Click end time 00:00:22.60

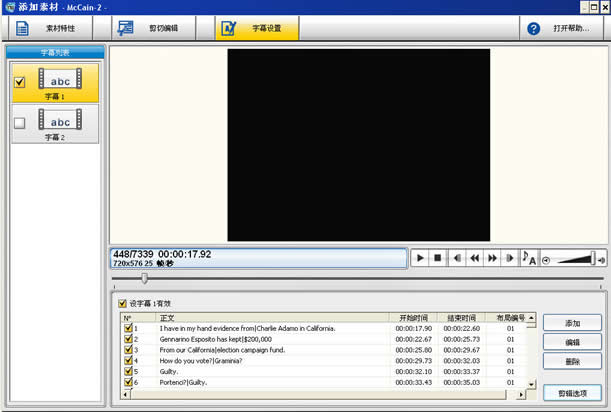pyautogui.click(x=461, y=329)
